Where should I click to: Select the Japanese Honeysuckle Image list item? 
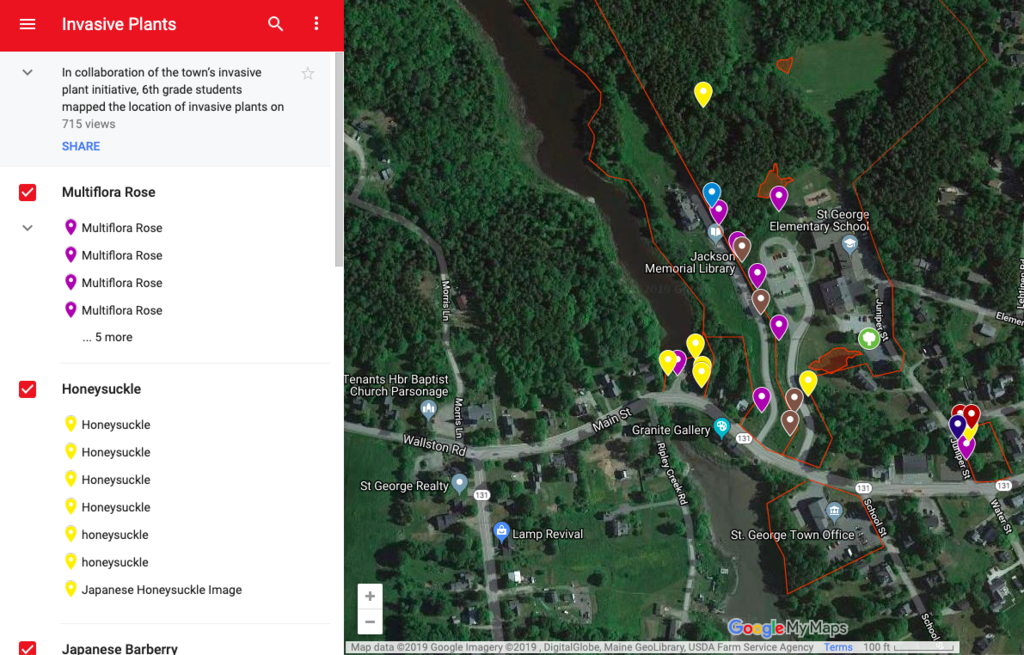(160, 589)
